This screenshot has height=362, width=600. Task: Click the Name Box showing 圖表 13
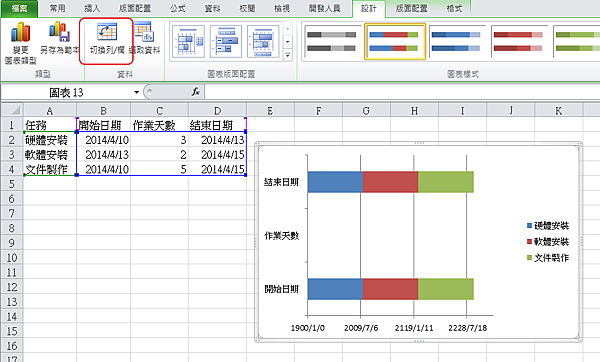point(67,92)
